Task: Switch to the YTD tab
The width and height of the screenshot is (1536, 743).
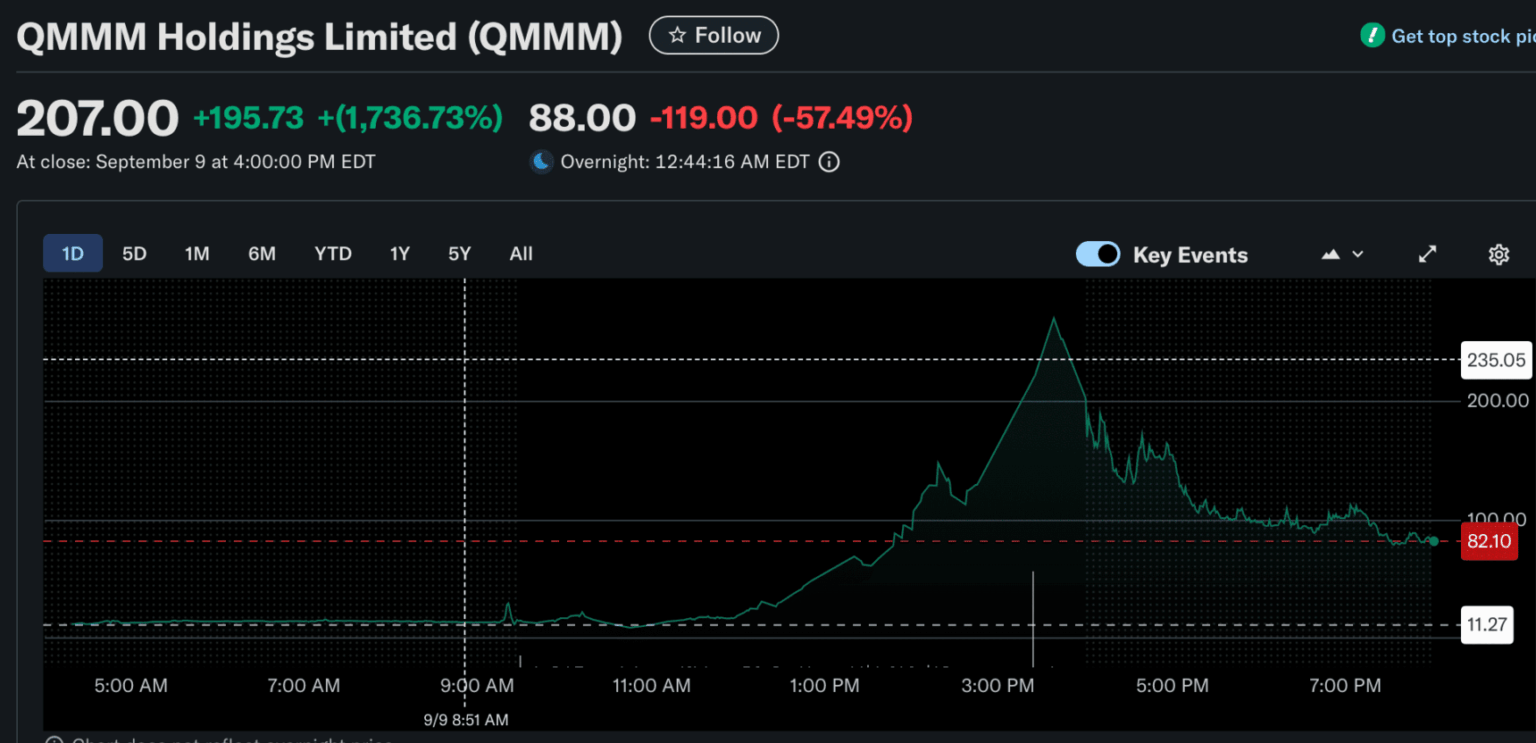Action: click(333, 253)
